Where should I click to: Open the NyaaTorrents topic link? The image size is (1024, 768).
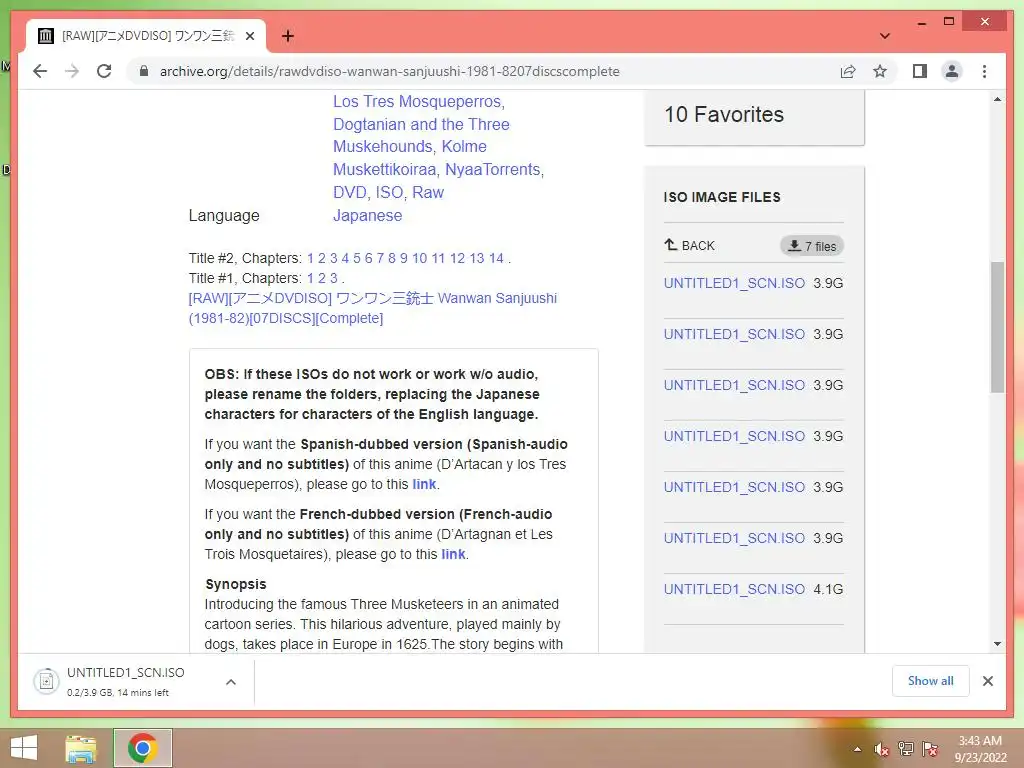492,169
